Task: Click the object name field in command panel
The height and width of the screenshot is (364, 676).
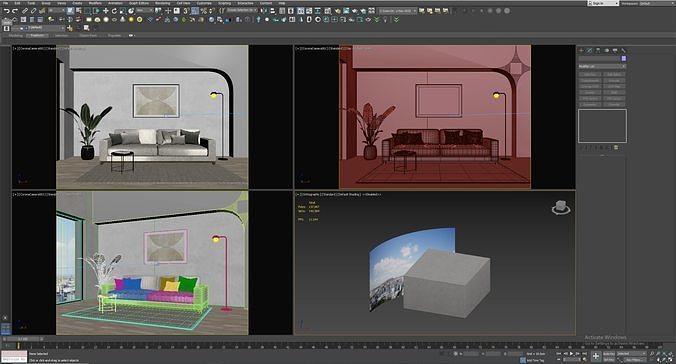Action: click(599, 58)
